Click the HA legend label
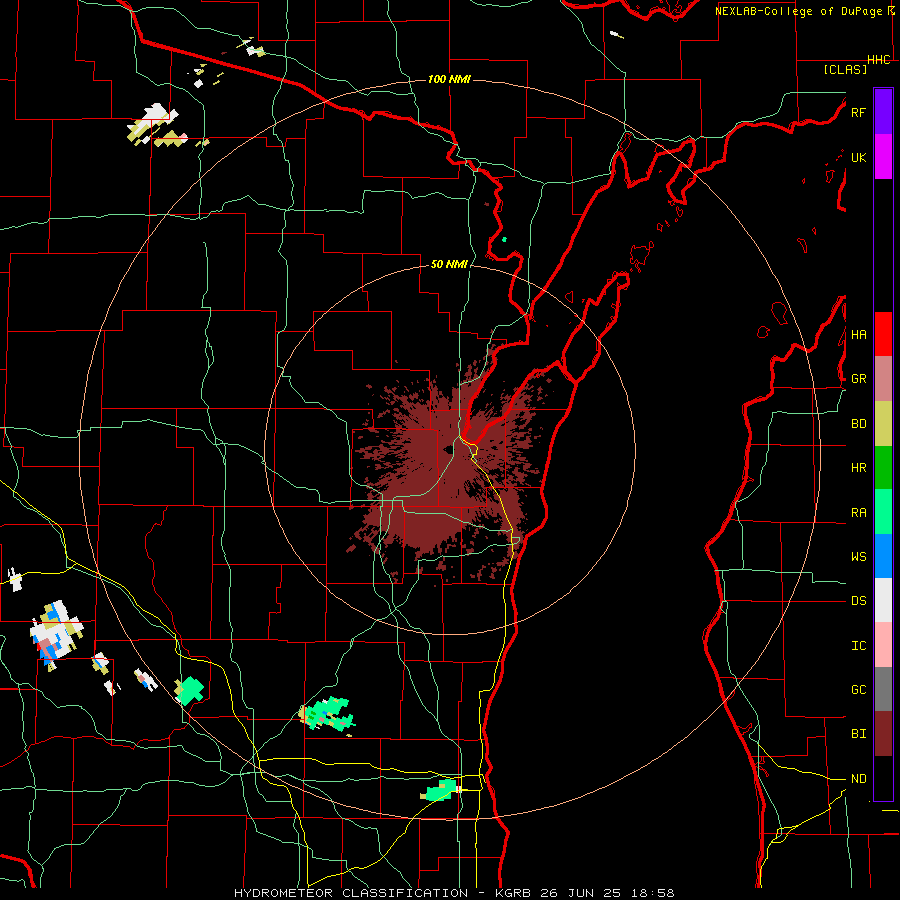Viewport: 900px width, 900px height. 858,335
